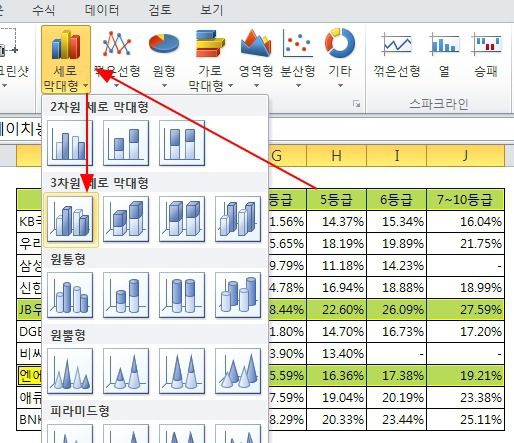This screenshot has height=443, width=514.
Task: Click cell with value 14.37%
Action: pos(336,221)
